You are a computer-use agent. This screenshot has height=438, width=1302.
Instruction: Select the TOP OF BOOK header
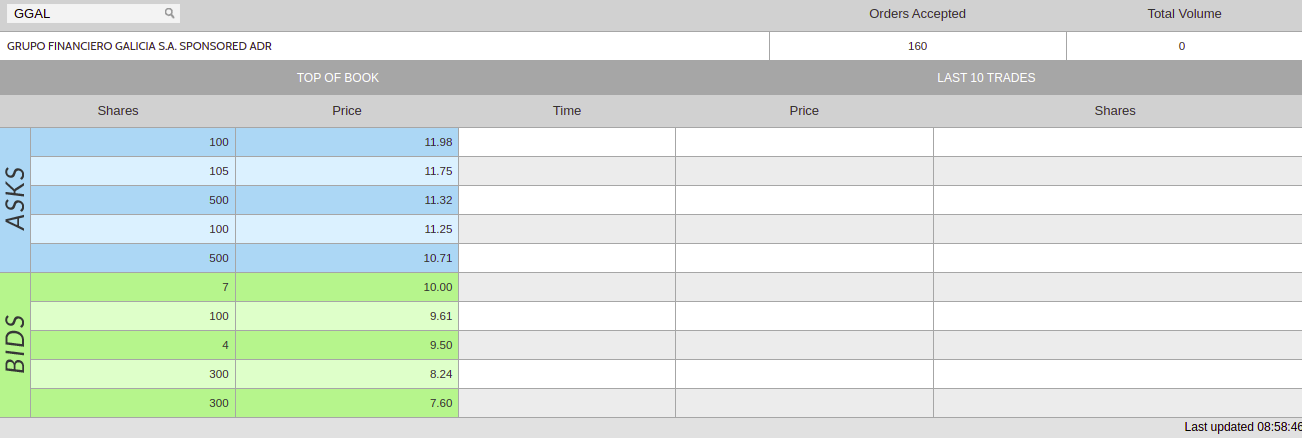click(x=338, y=78)
